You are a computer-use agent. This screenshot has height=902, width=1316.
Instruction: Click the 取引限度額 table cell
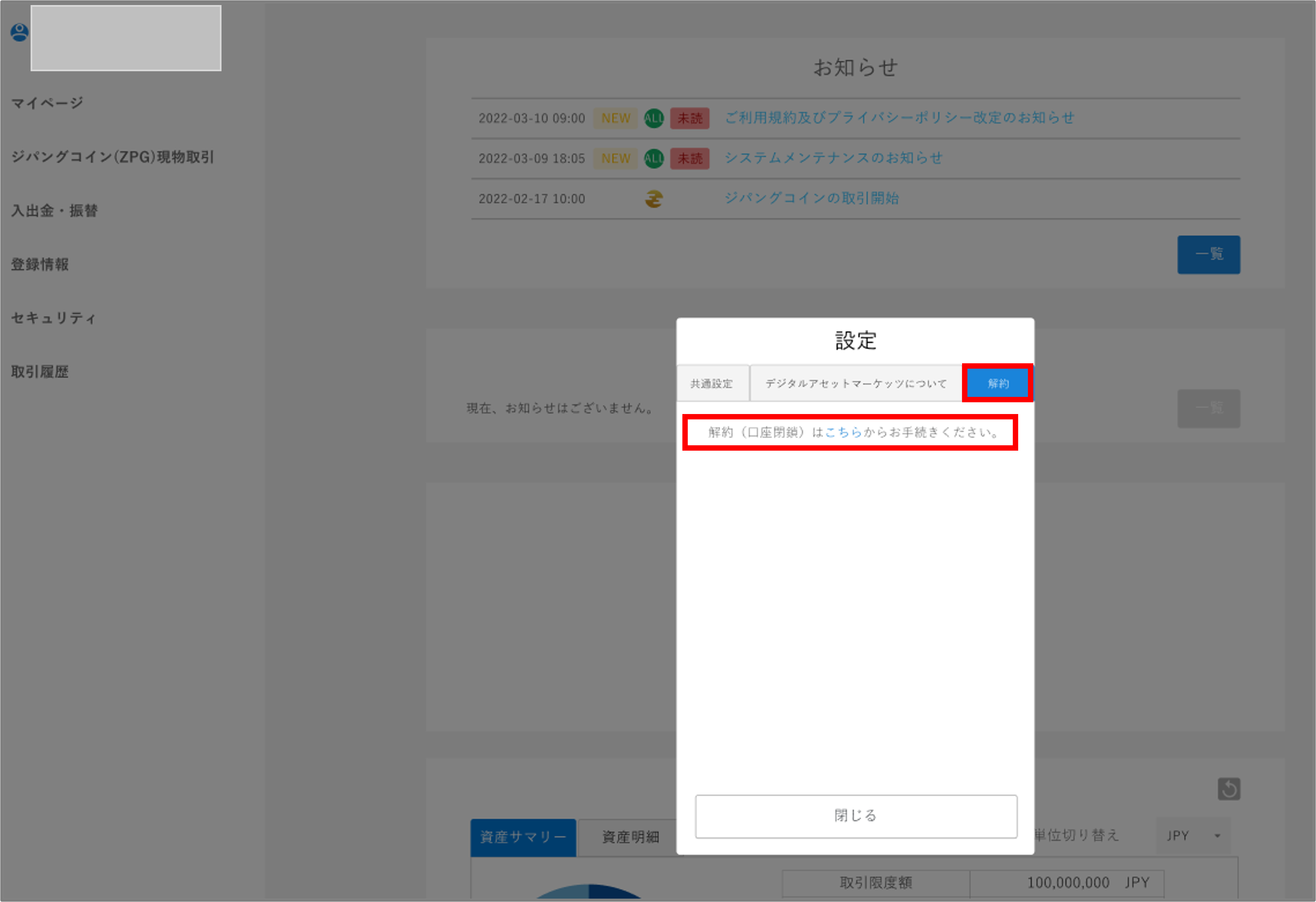pyautogui.click(x=876, y=883)
